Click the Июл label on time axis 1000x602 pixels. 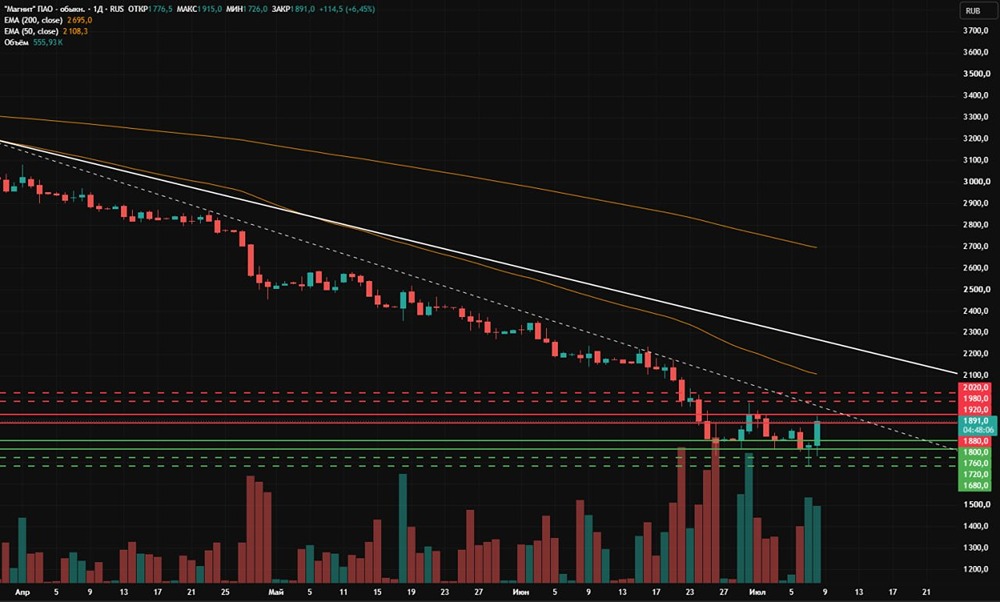[x=757, y=592]
